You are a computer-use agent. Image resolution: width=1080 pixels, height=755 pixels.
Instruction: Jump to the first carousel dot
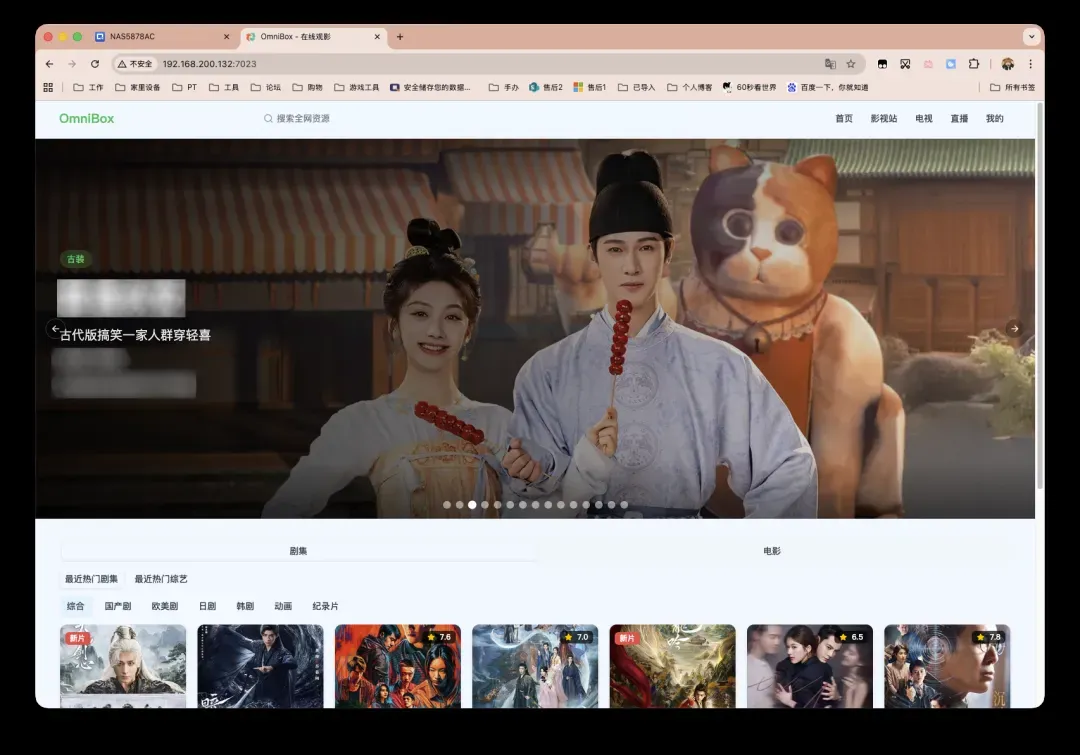(x=447, y=505)
